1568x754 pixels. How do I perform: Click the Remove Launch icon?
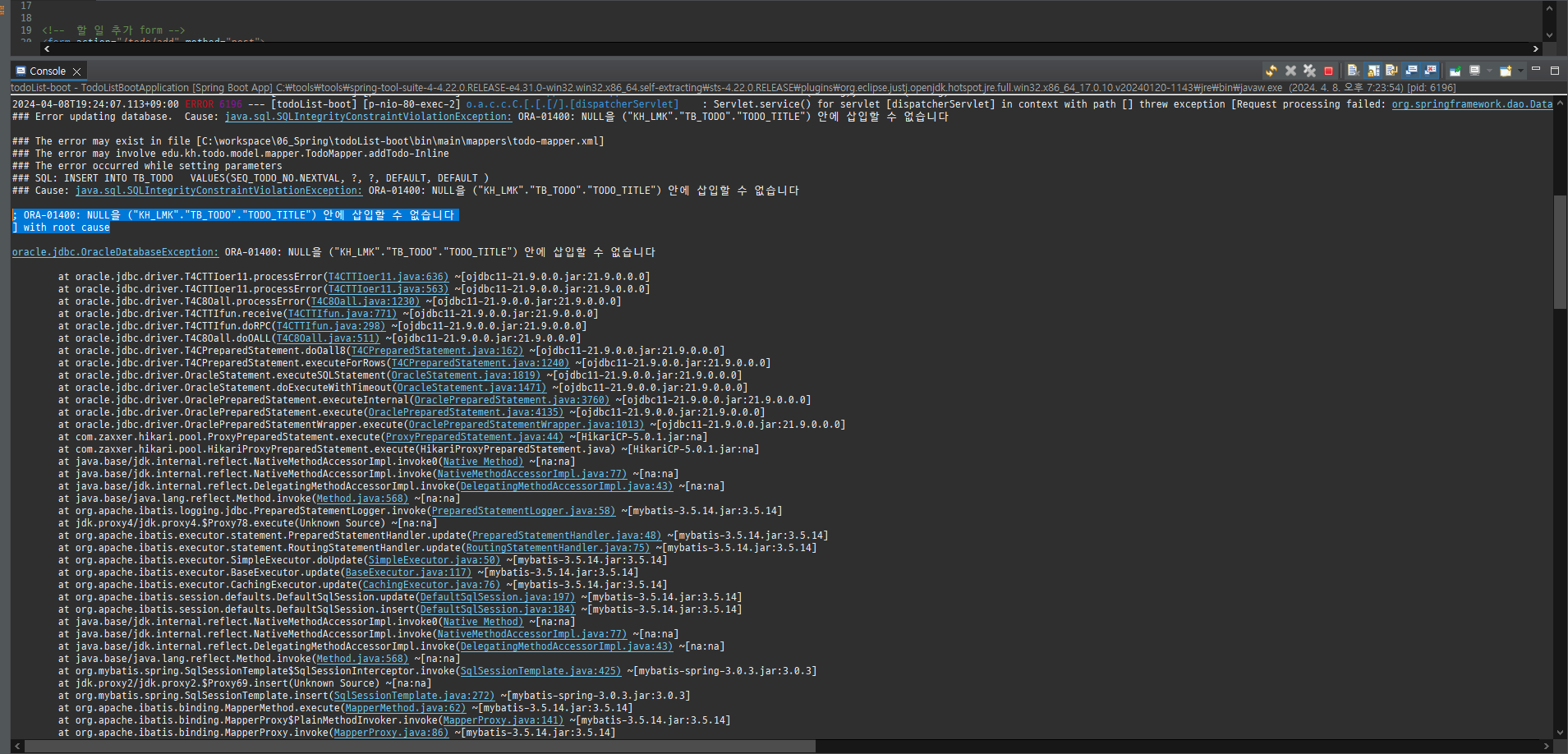pos(1290,71)
